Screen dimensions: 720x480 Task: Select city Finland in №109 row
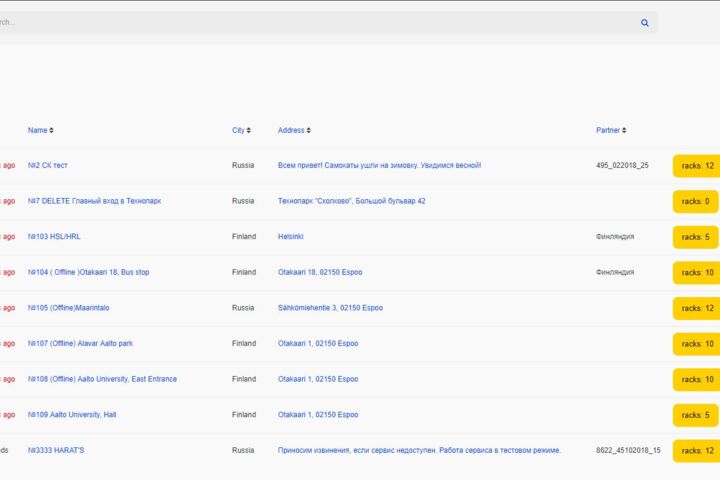pyautogui.click(x=244, y=414)
